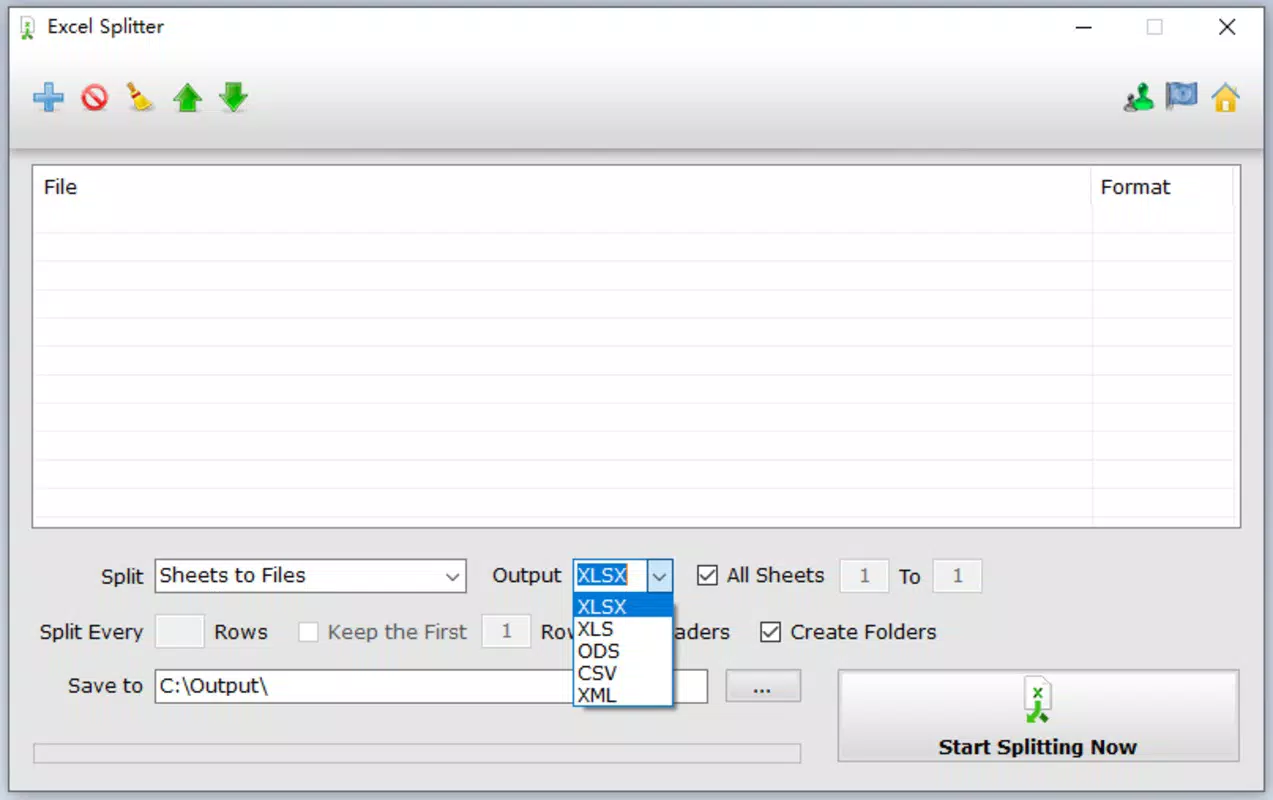
Task: Enable the Keep the First rows checkbox
Action: coord(308,632)
